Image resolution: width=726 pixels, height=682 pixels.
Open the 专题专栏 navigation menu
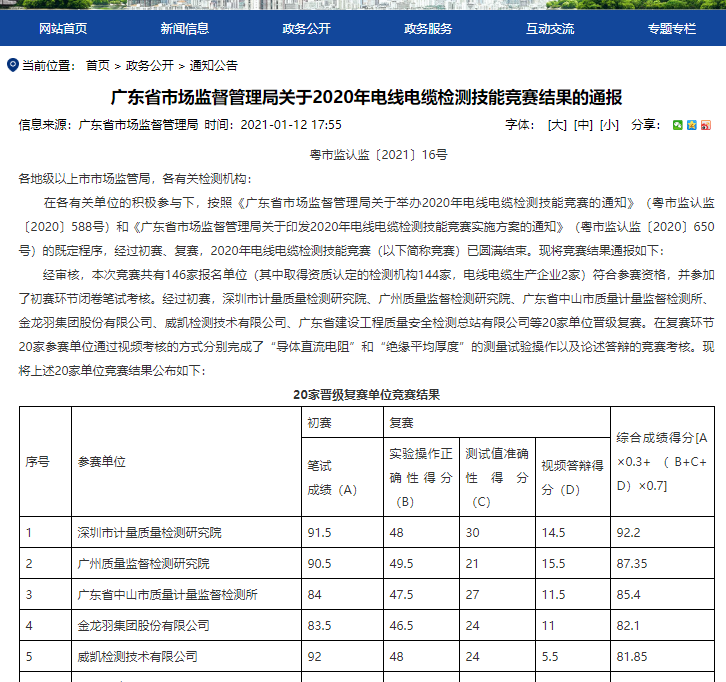672,28
